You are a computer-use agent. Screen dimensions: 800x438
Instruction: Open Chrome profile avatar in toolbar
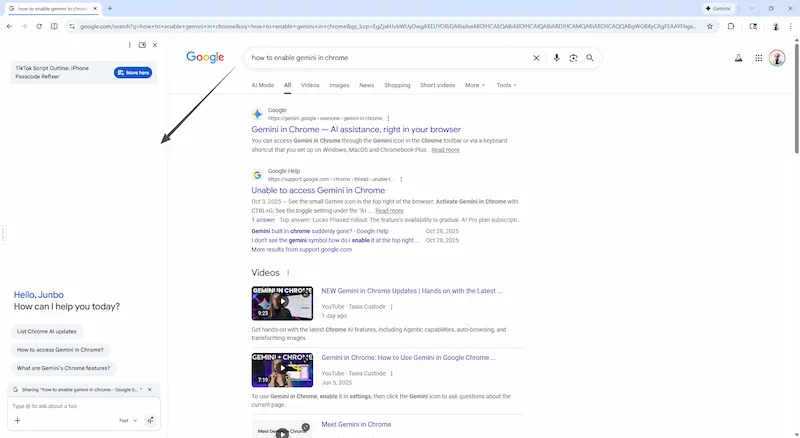(x=776, y=26)
